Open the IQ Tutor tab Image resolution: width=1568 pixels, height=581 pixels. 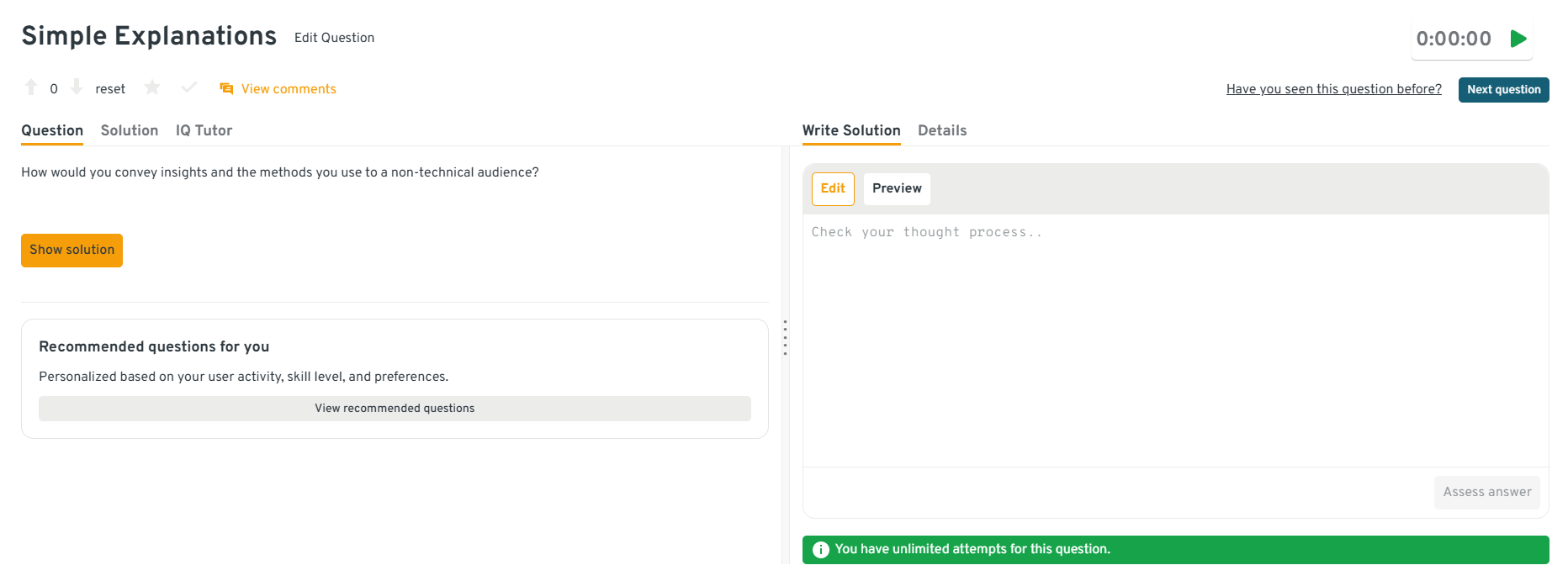pos(204,130)
